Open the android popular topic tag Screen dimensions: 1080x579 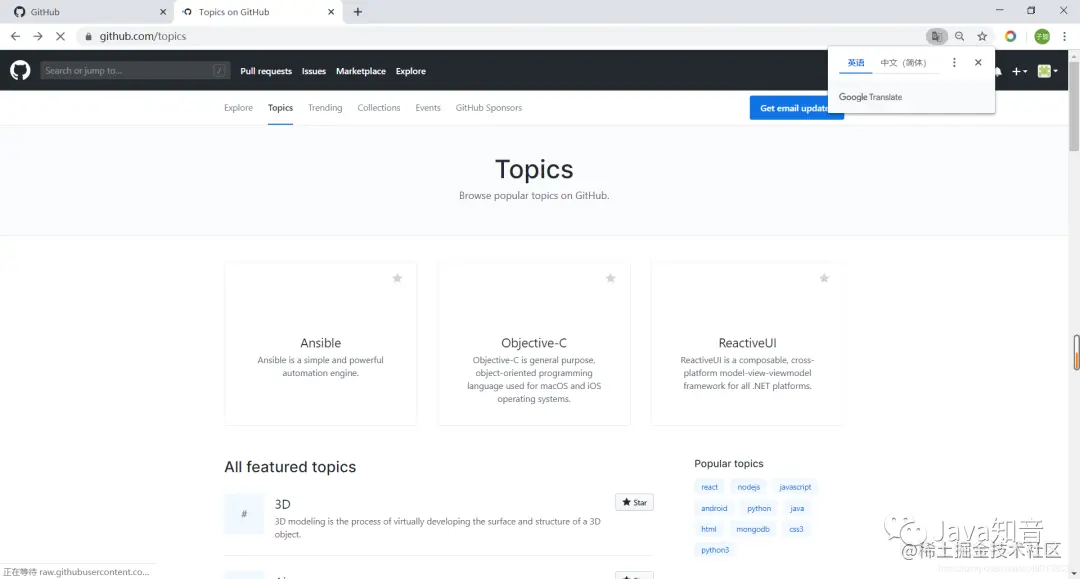[x=714, y=509]
